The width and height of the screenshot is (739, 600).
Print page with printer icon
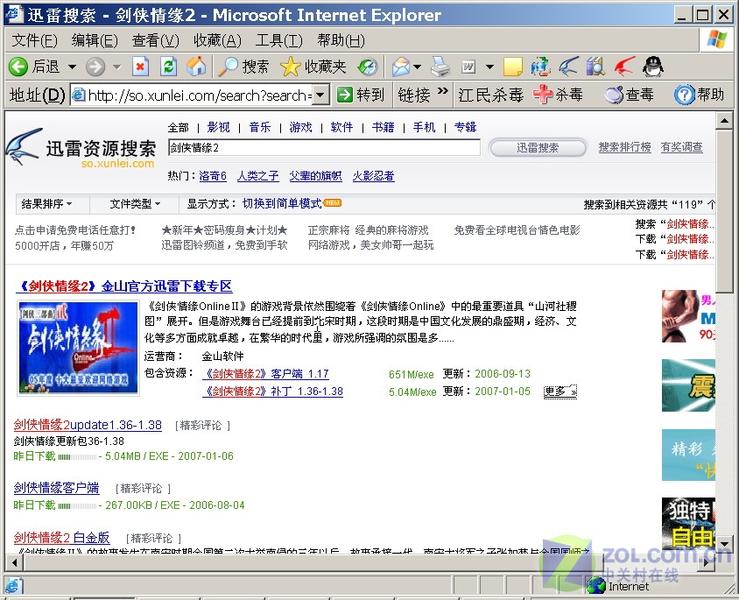[x=440, y=67]
